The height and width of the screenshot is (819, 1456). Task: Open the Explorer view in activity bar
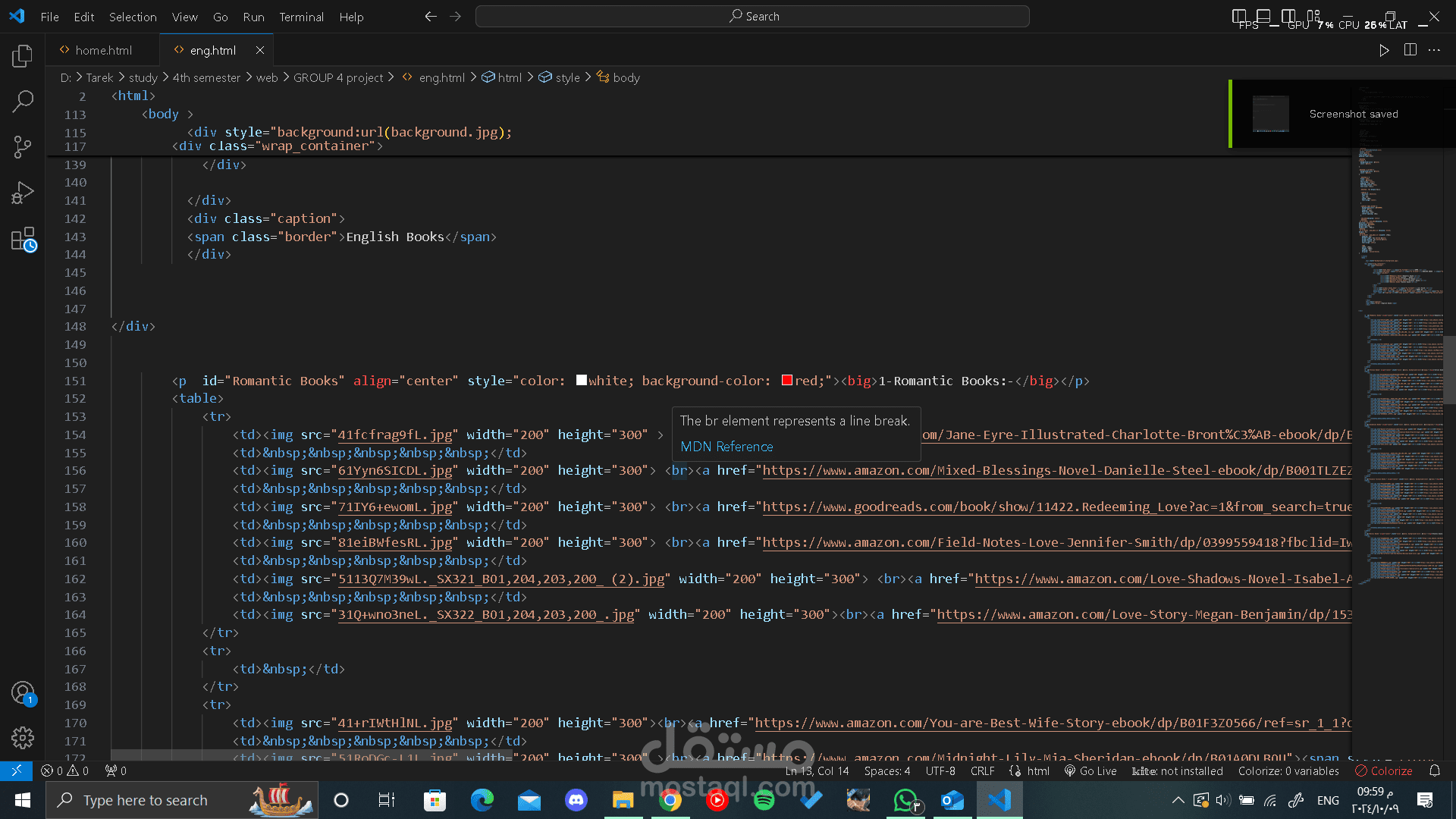[23, 55]
